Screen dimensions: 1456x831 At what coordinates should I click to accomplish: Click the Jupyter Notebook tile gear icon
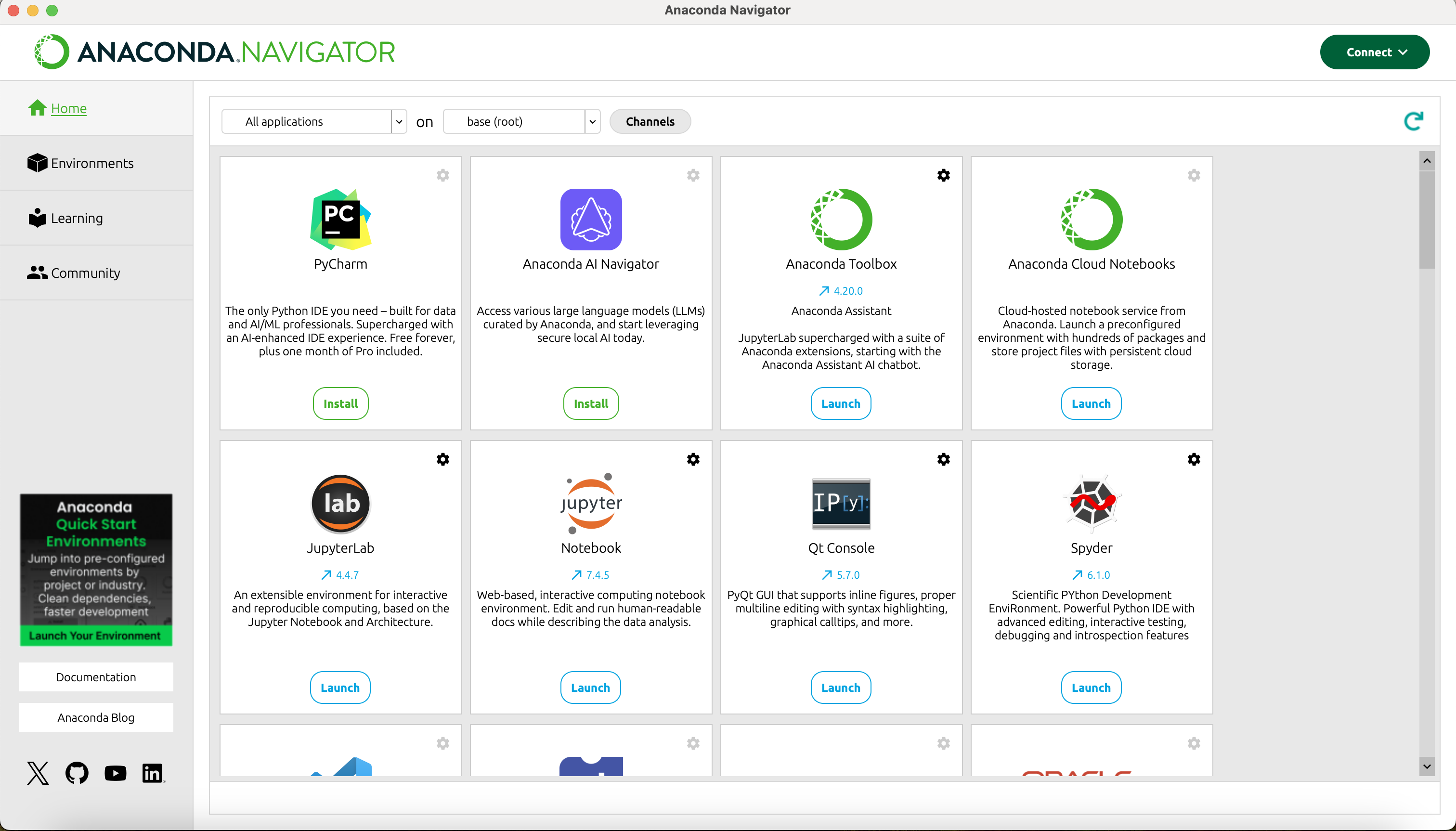693,459
